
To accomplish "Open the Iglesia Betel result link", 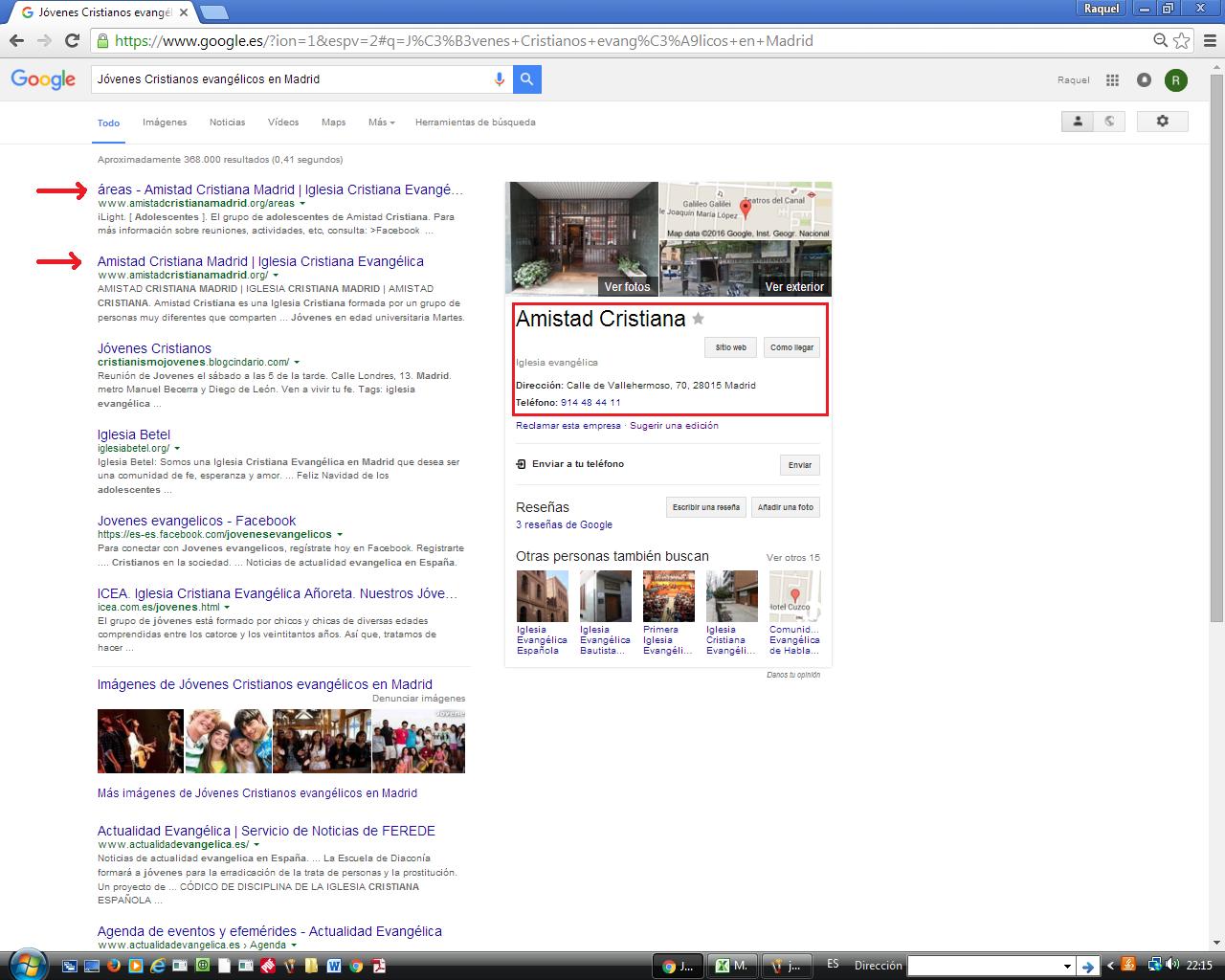I will [134, 434].
